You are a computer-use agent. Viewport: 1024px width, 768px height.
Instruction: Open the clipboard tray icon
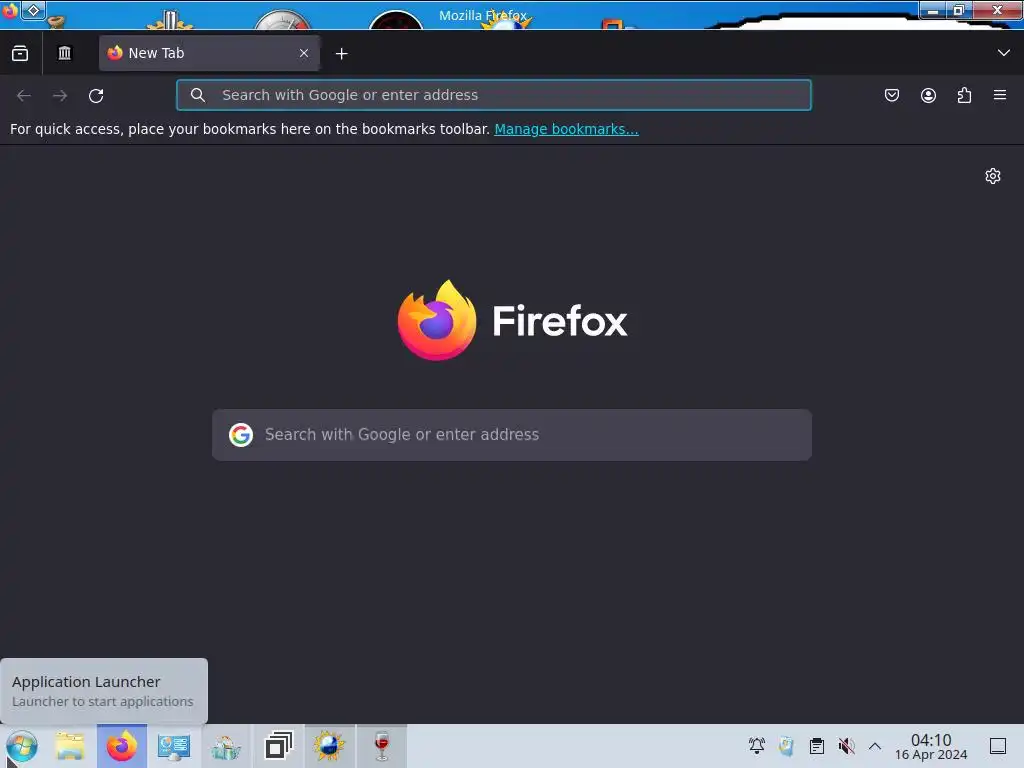tap(816, 746)
